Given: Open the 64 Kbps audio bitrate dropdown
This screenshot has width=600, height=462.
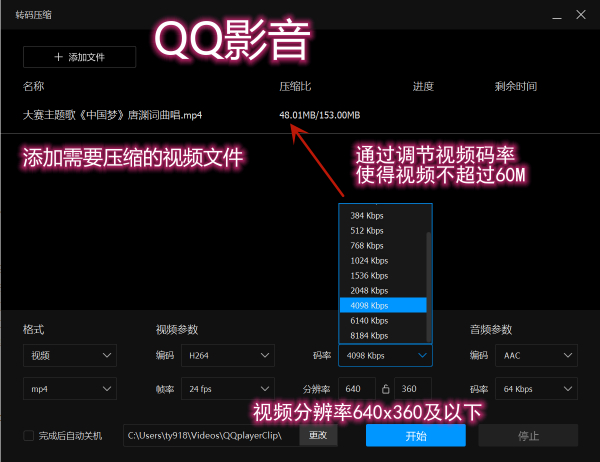Looking at the screenshot, I should click(x=536, y=389).
